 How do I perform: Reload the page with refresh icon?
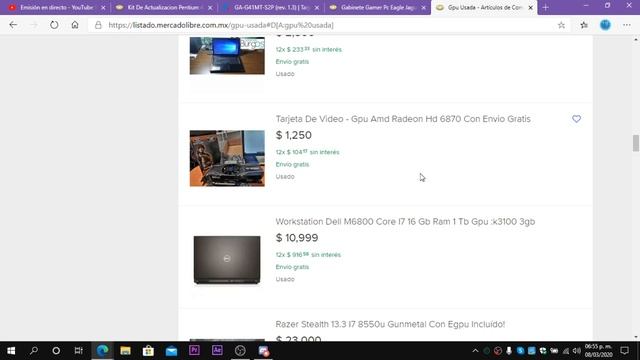click(54, 25)
